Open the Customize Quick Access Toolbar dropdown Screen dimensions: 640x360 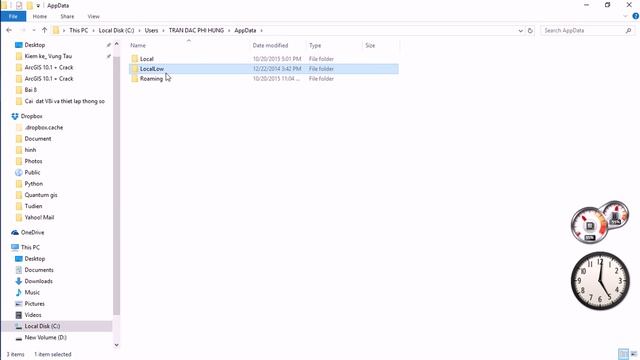click(x=38, y=6)
